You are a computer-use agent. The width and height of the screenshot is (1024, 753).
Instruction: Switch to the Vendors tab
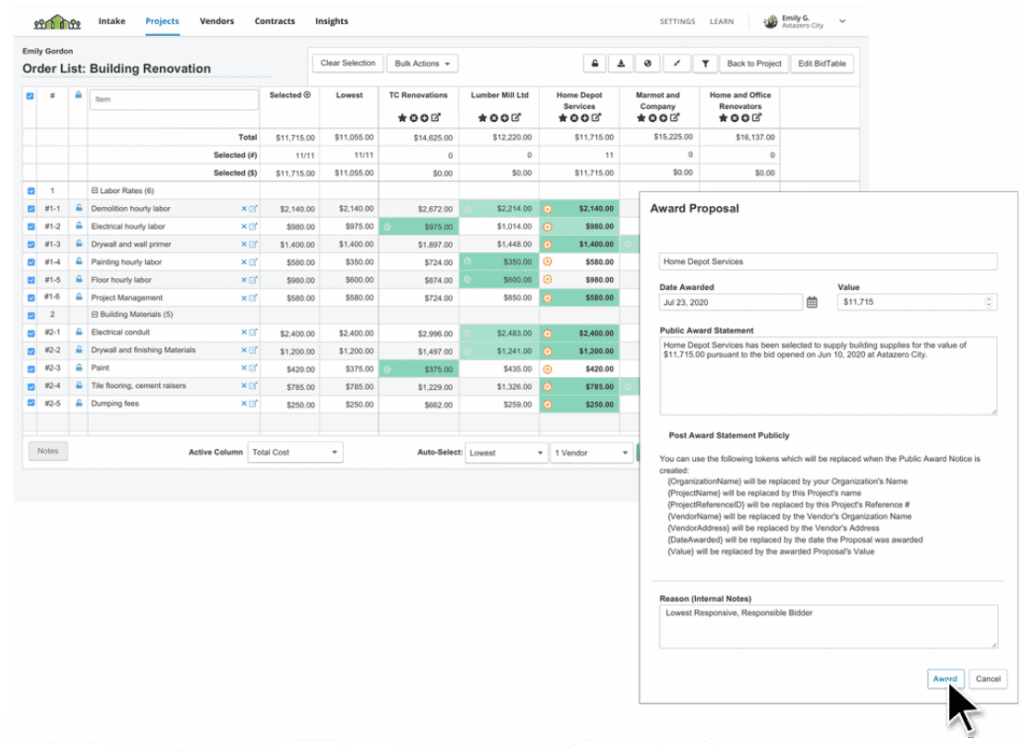point(217,21)
